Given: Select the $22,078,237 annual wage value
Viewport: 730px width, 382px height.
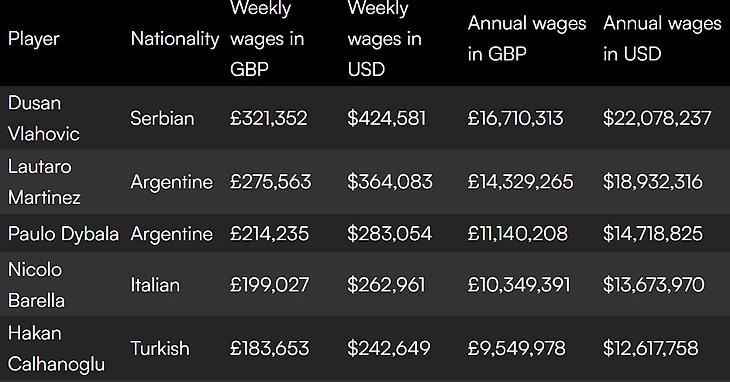Looking at the screenshot, I should [657, 118].
